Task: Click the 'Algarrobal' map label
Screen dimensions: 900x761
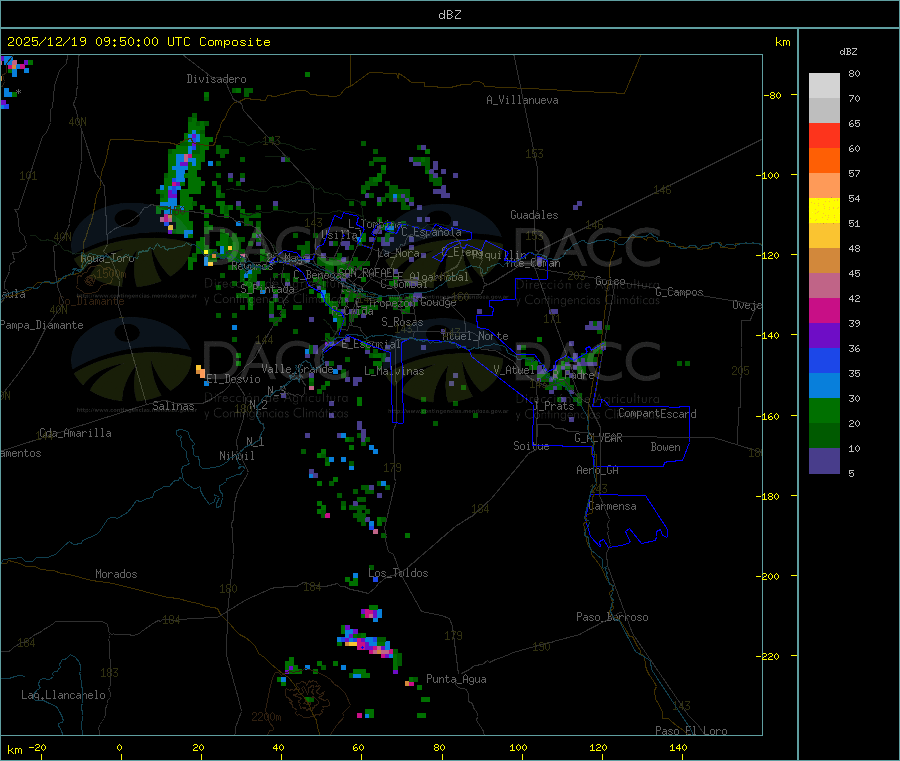Action: [439, 277]
